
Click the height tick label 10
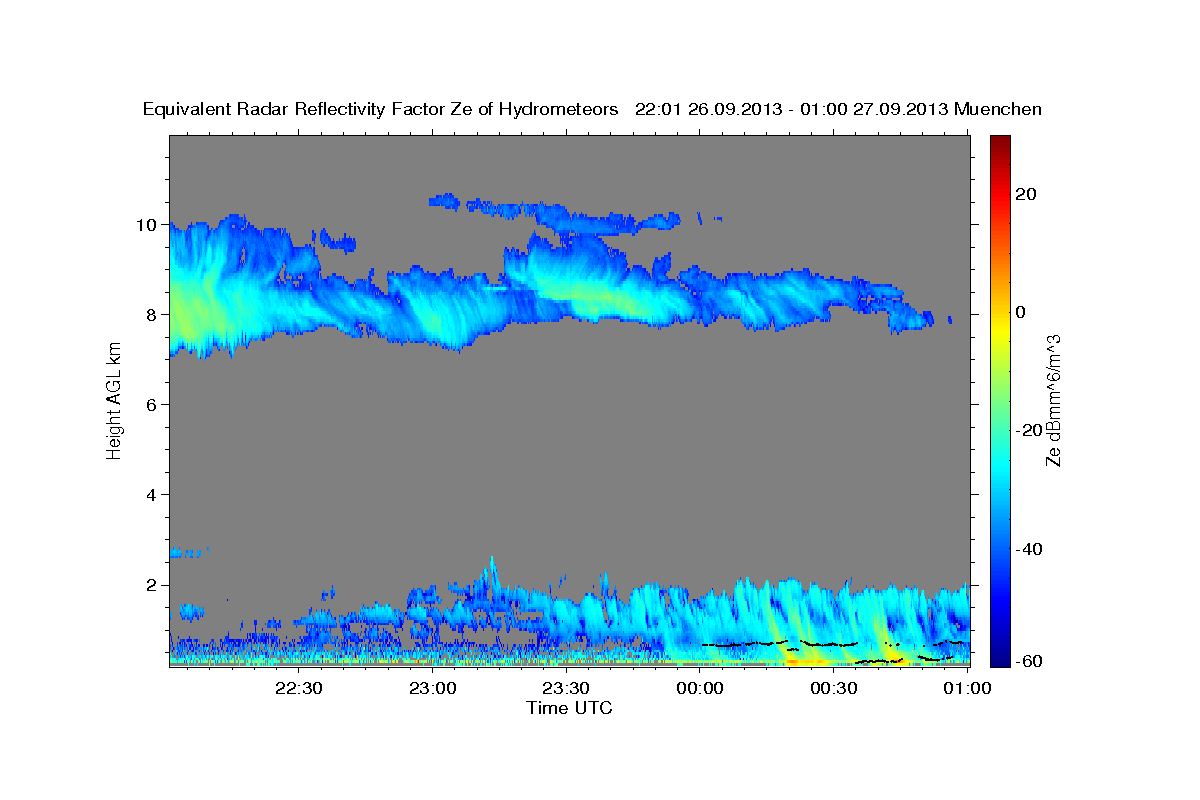click(x=144, y=224)
